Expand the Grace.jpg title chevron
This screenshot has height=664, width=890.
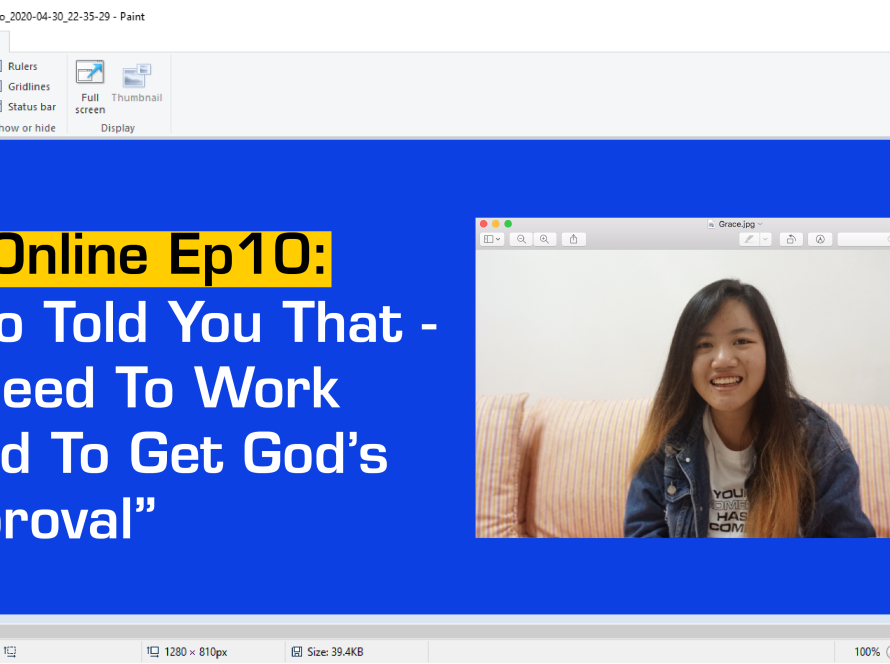pos(760,224)
